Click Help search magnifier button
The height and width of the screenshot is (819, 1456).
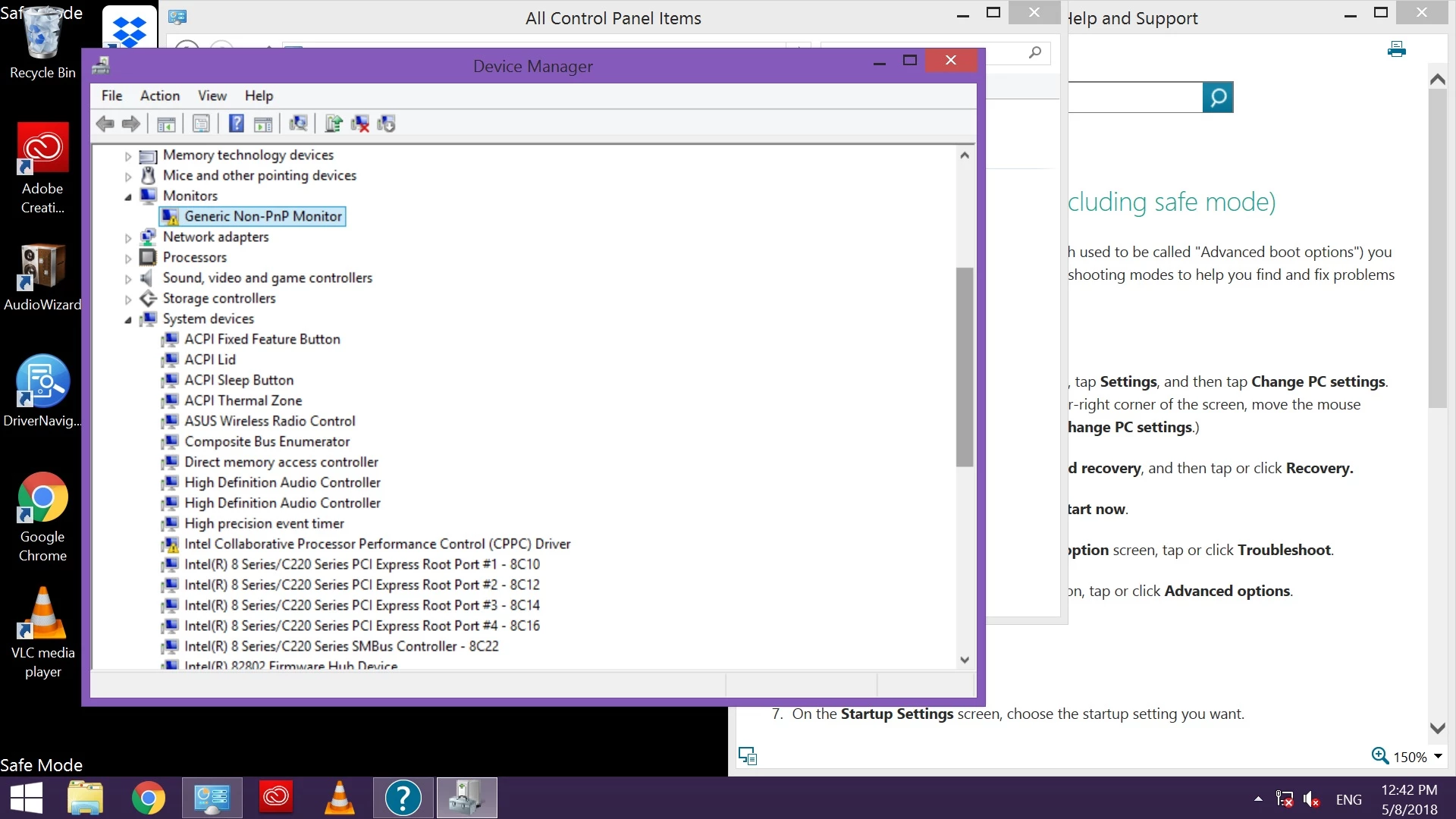(x=1217, y=98)
